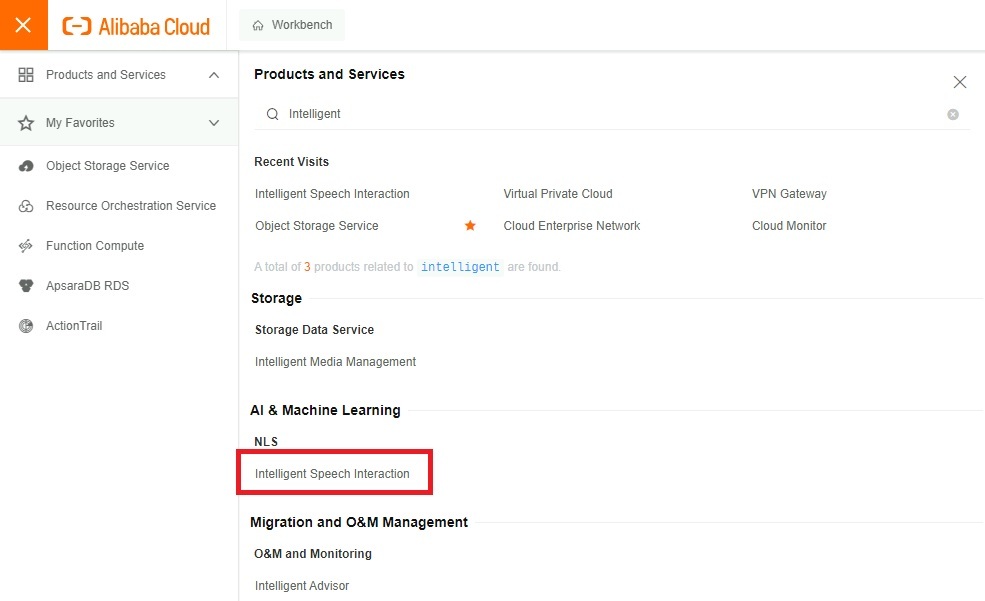Open the Cloud Enterprise Network link
Screen dimensions: 985x601
(x=571, y=225)
